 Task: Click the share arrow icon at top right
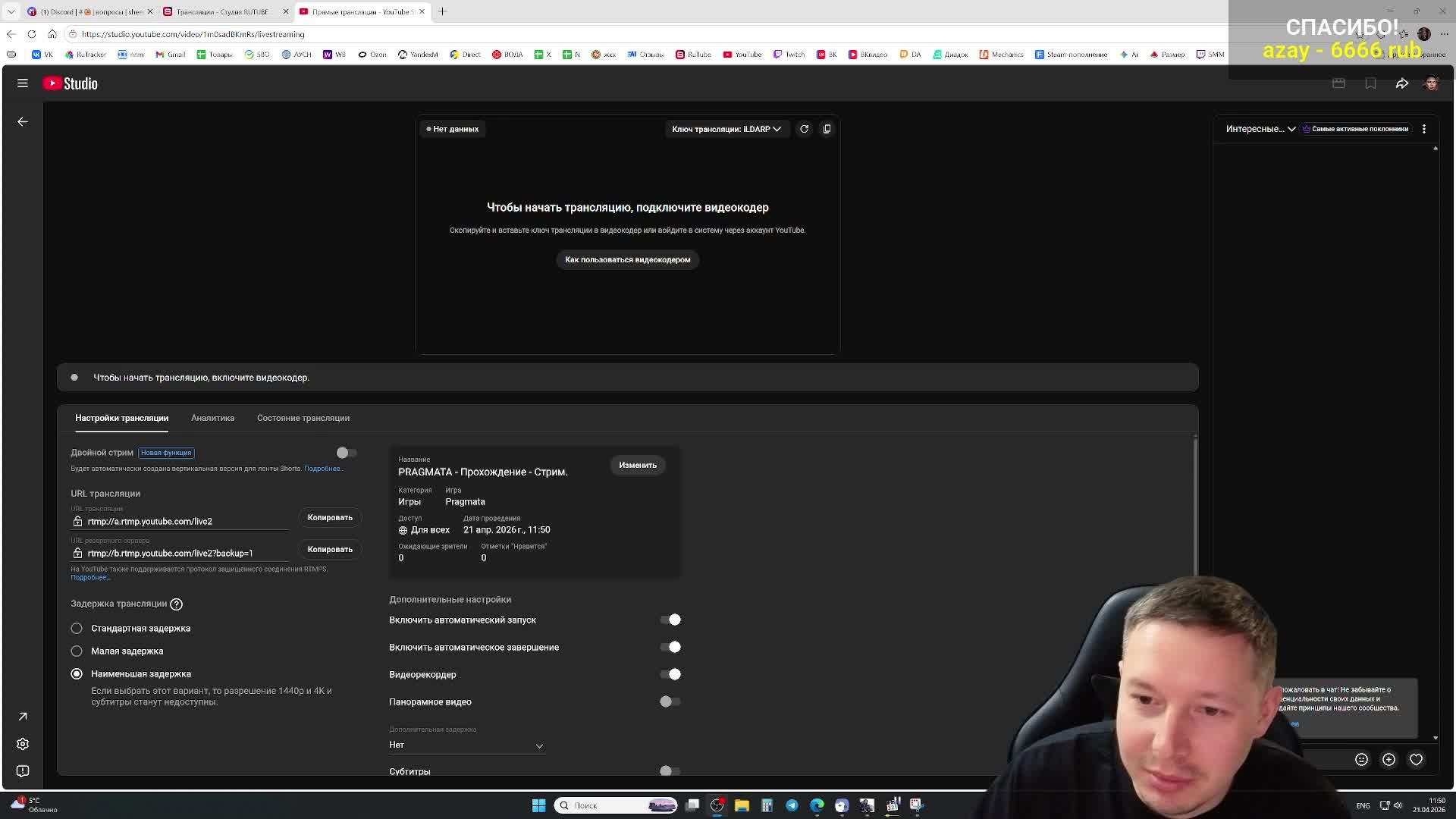1401,83
